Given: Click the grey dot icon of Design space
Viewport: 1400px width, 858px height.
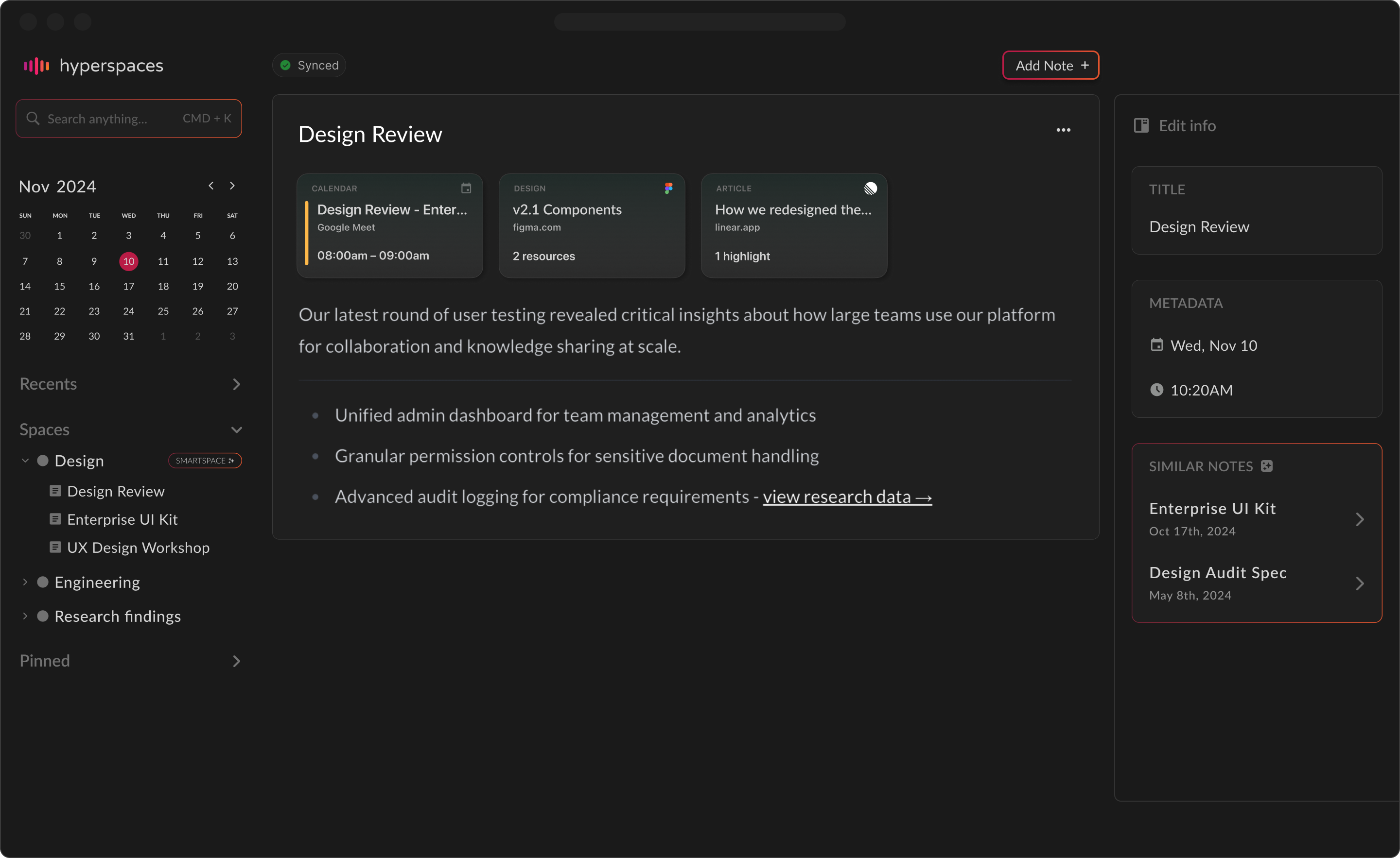Looking at the screenshot, I should point(43,461).
